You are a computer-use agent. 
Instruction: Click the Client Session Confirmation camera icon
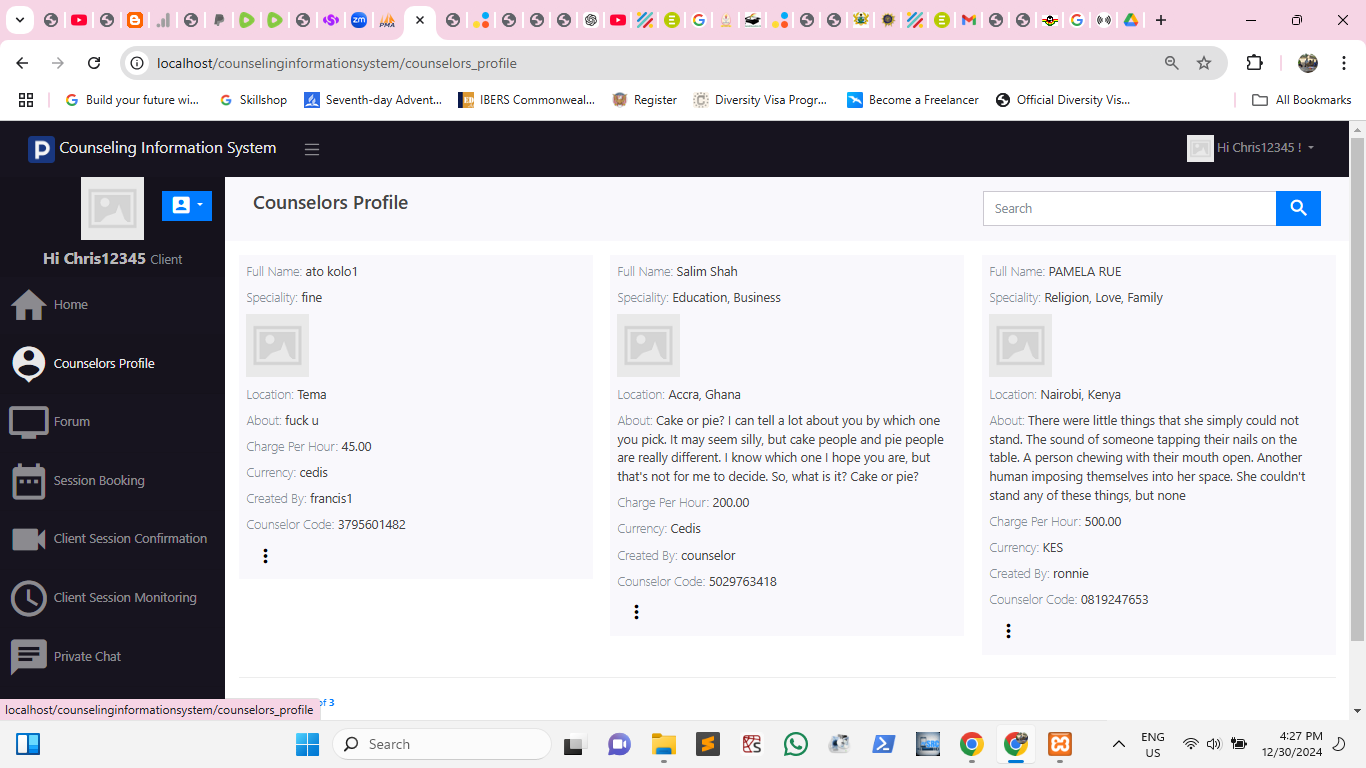[29, 539]
